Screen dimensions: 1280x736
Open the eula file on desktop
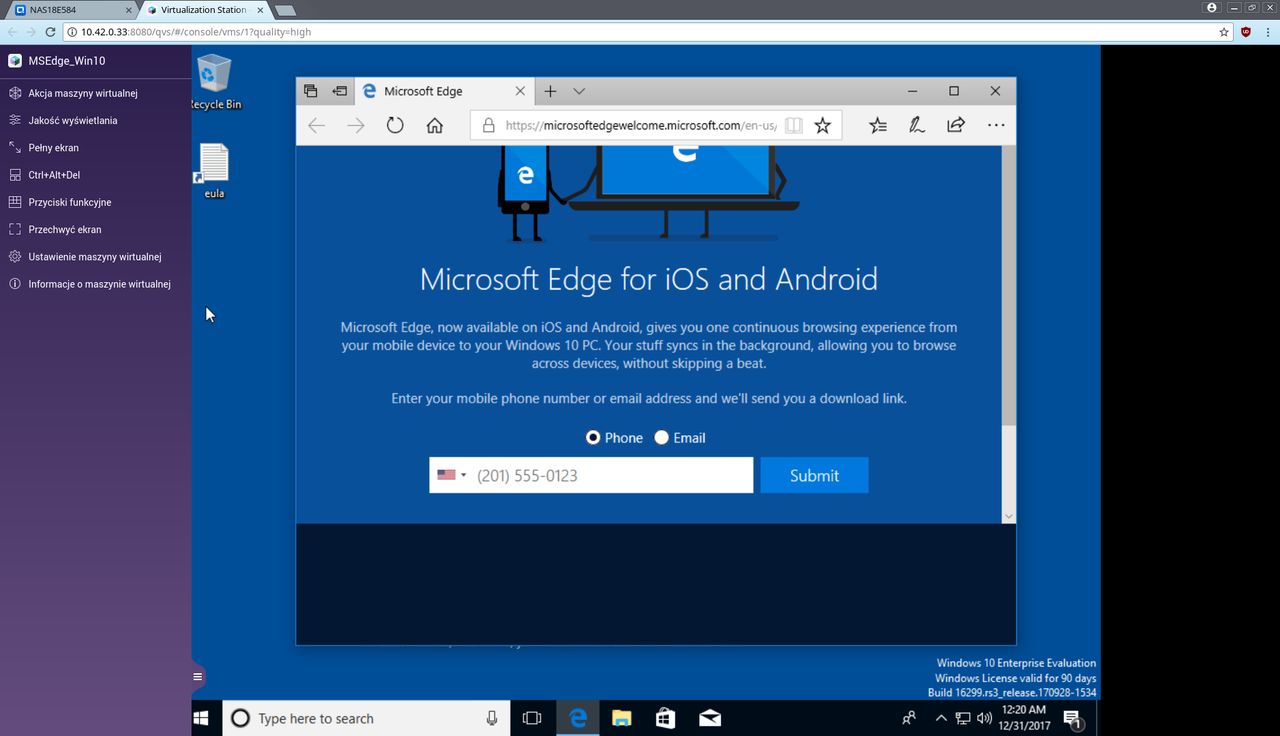click(214, 171)
